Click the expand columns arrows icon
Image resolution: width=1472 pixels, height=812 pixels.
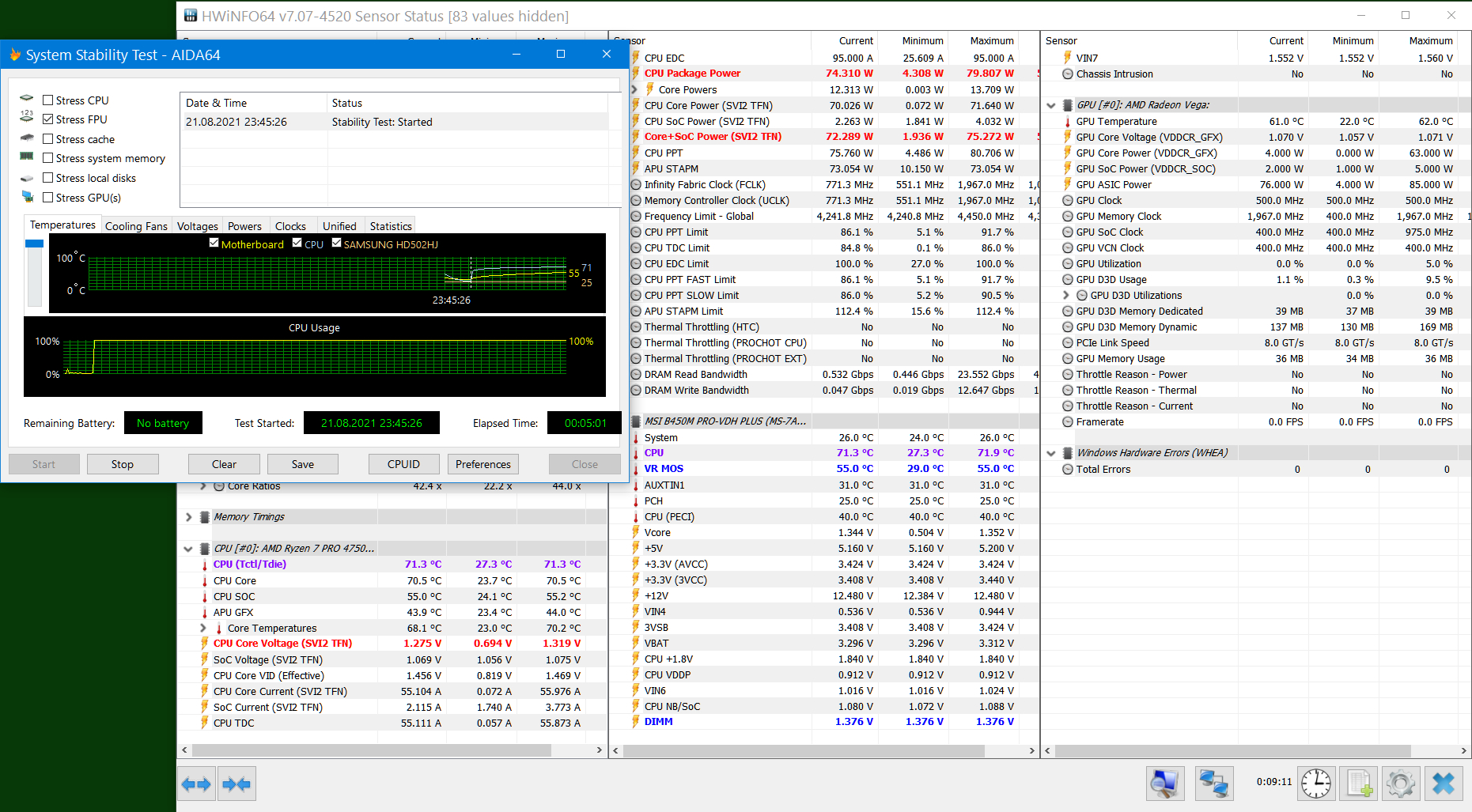pyautogui.click(x=196, y=784)
